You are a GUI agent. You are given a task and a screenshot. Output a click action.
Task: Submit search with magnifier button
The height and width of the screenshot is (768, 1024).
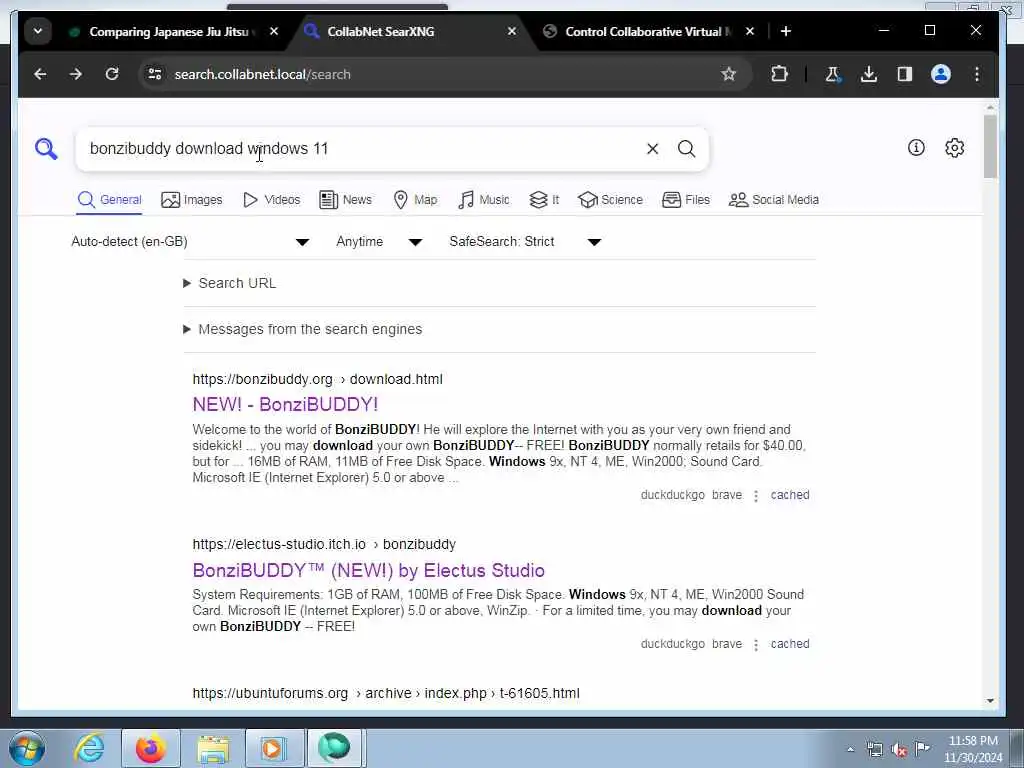coord(686,149)
